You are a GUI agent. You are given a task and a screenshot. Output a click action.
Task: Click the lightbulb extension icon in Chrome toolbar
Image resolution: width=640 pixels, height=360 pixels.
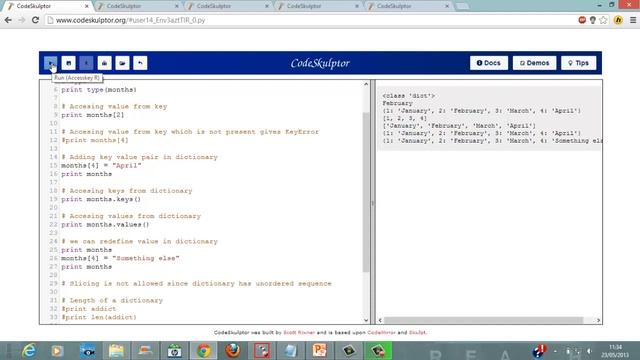click(x=593, y=20)
